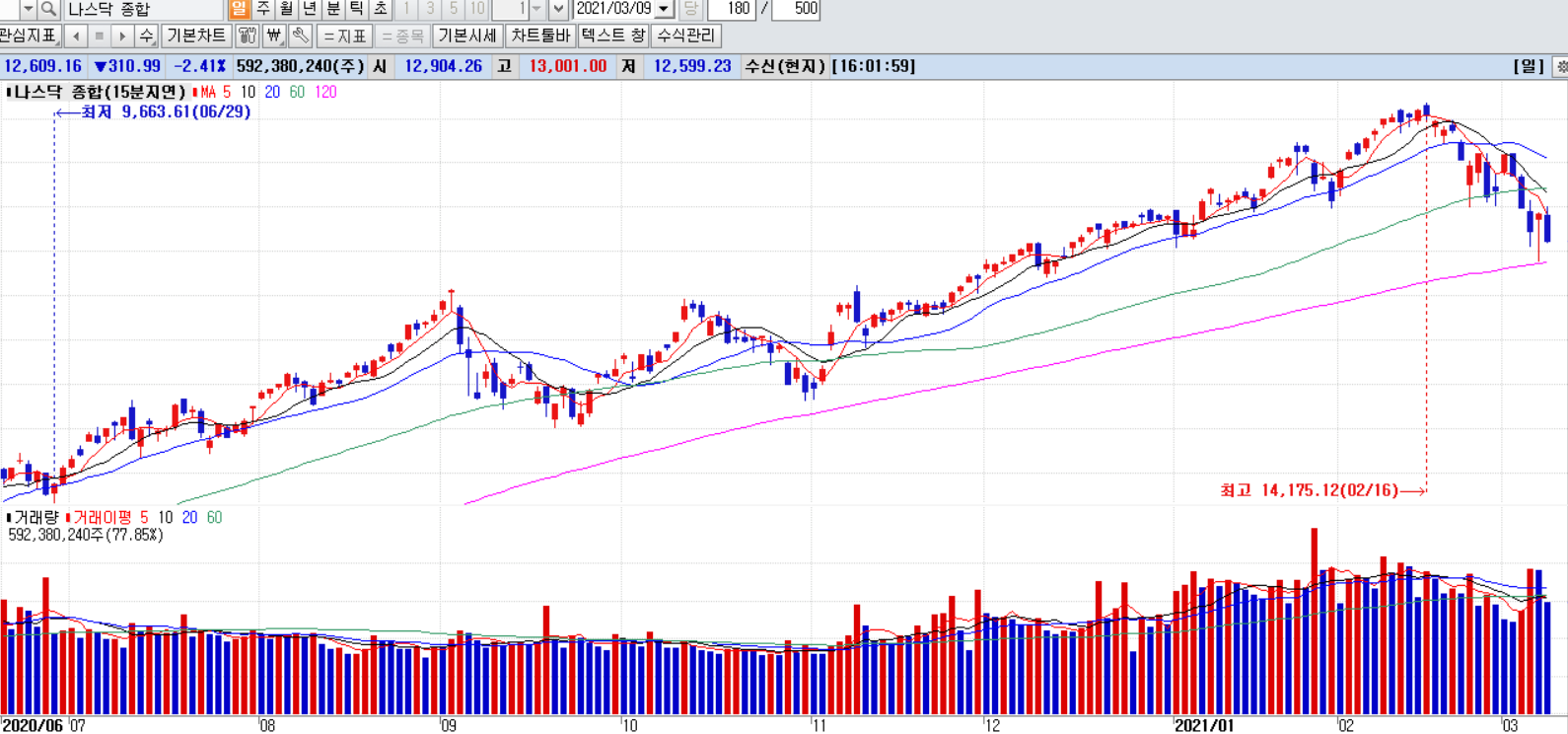Screen dimensions: 1568x734
Task: Click the open price 12,904.26
Action: [x=444, y=66]
